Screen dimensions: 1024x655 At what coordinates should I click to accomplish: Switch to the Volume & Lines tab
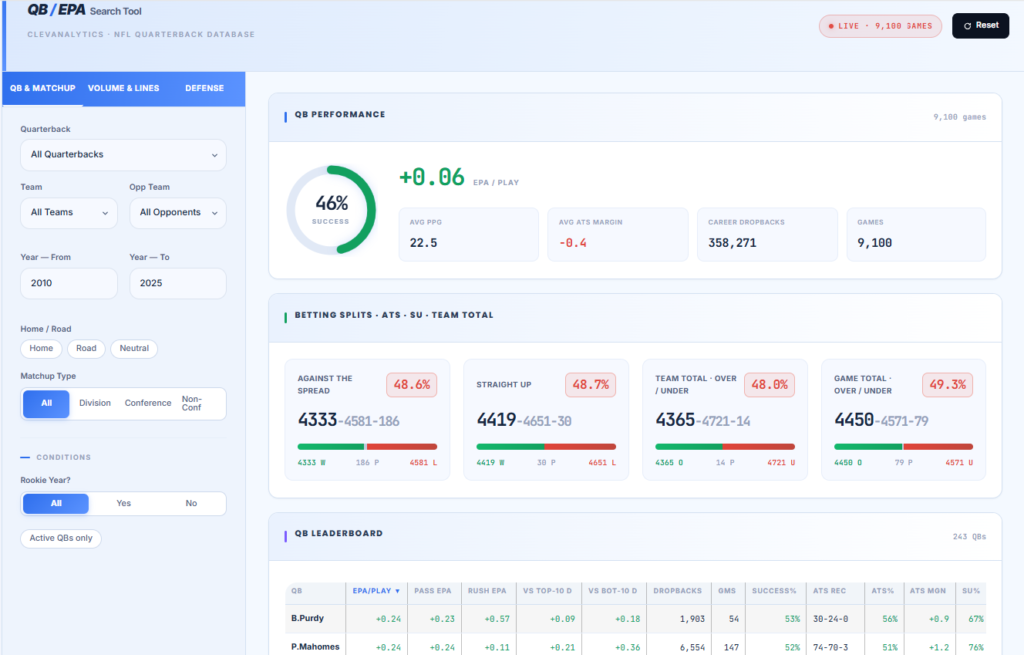coord(123,88)
